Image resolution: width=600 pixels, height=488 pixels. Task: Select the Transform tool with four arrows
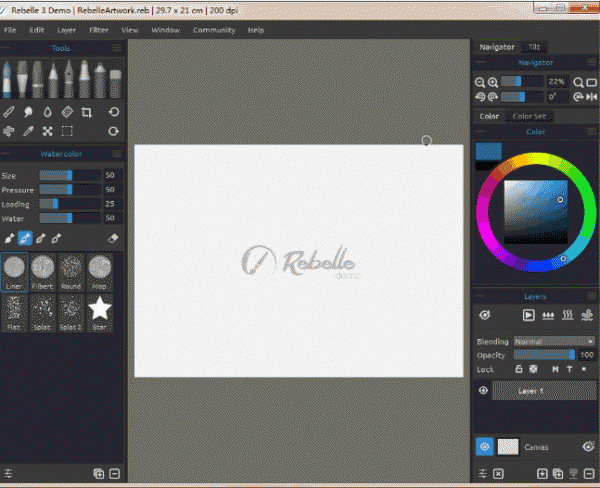(x=49, y=131)
